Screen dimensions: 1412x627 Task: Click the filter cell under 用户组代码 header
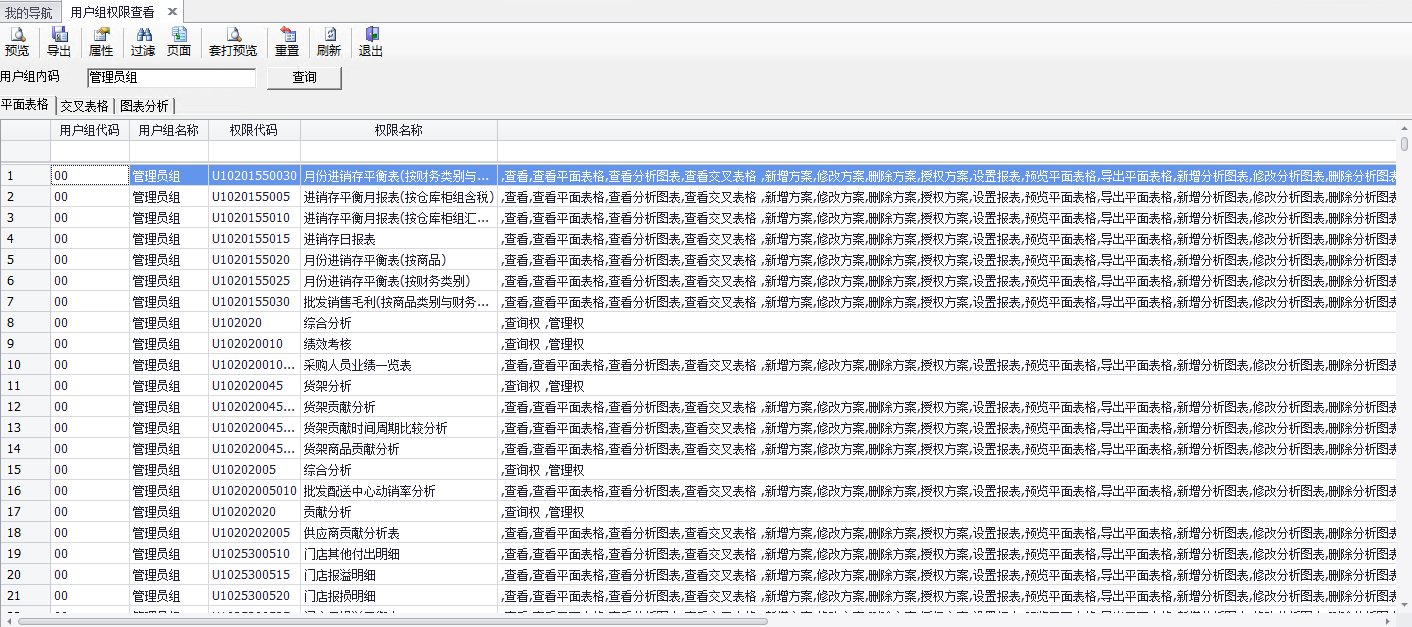point(89,151)
